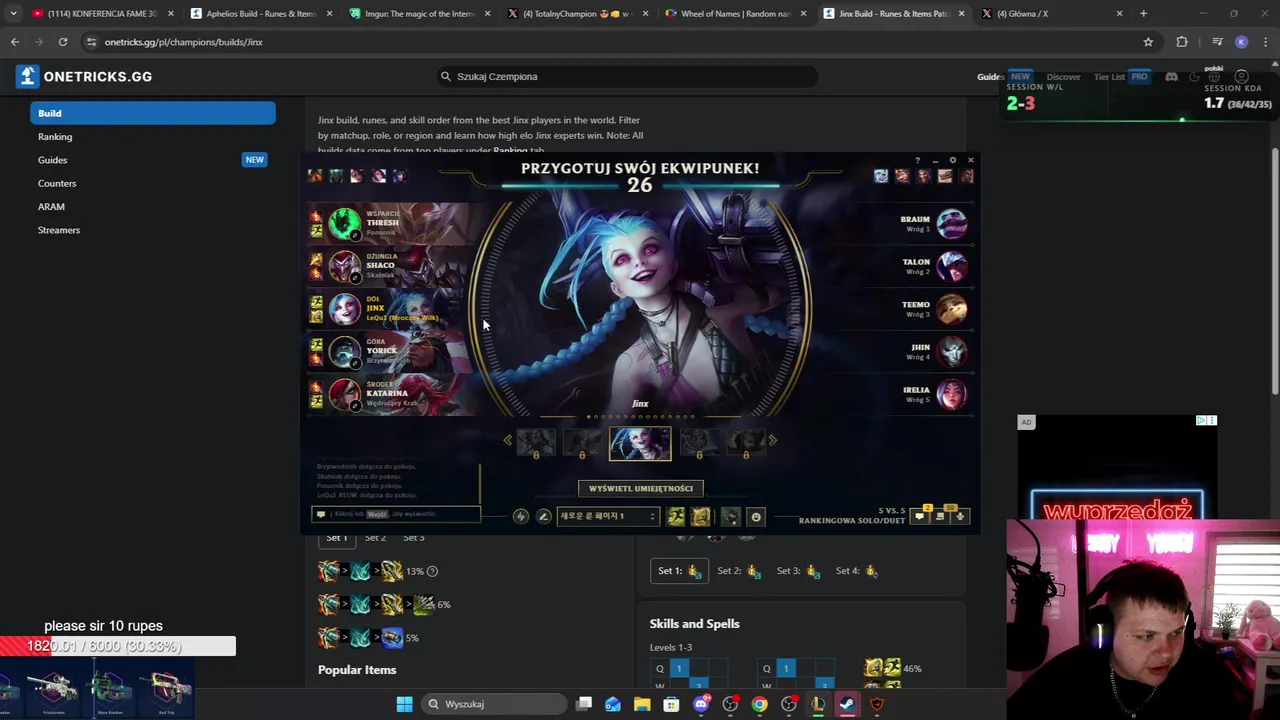Viewport: 1280px width, 720px height.
Task: Reload the page in Chrome
Action: coord(63,42)
